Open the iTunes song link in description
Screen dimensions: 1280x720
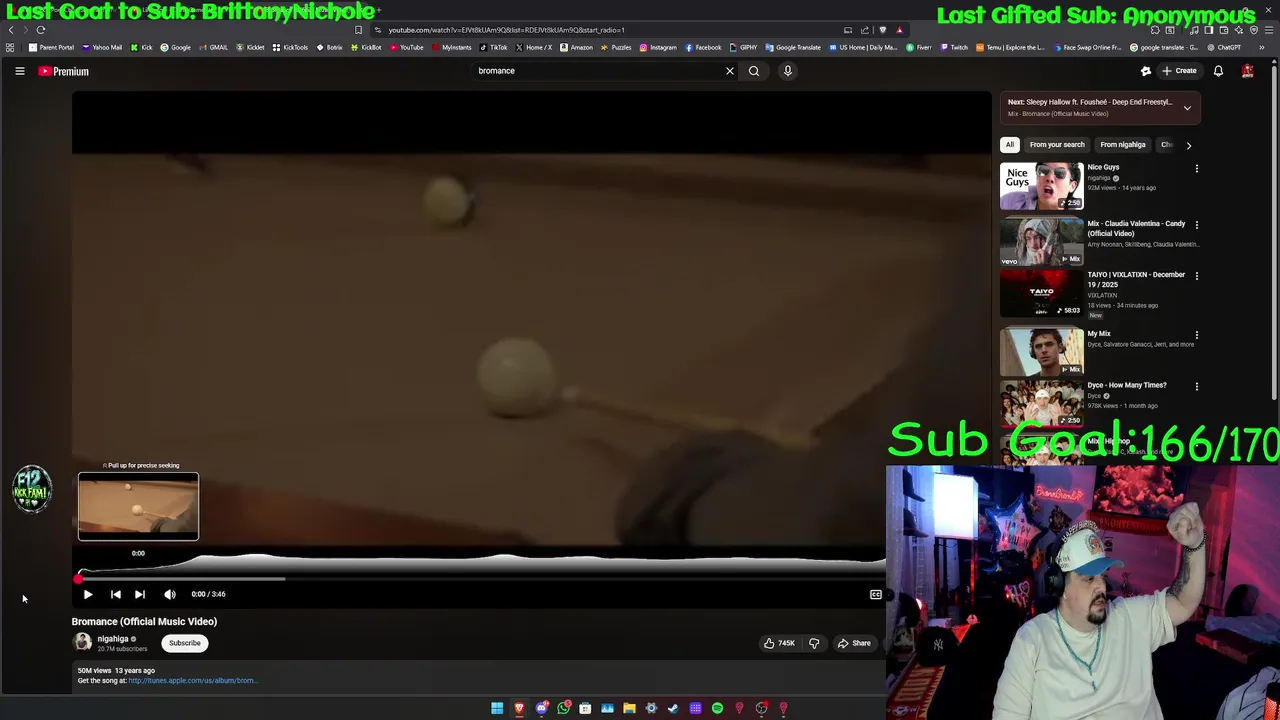point(192,681)
